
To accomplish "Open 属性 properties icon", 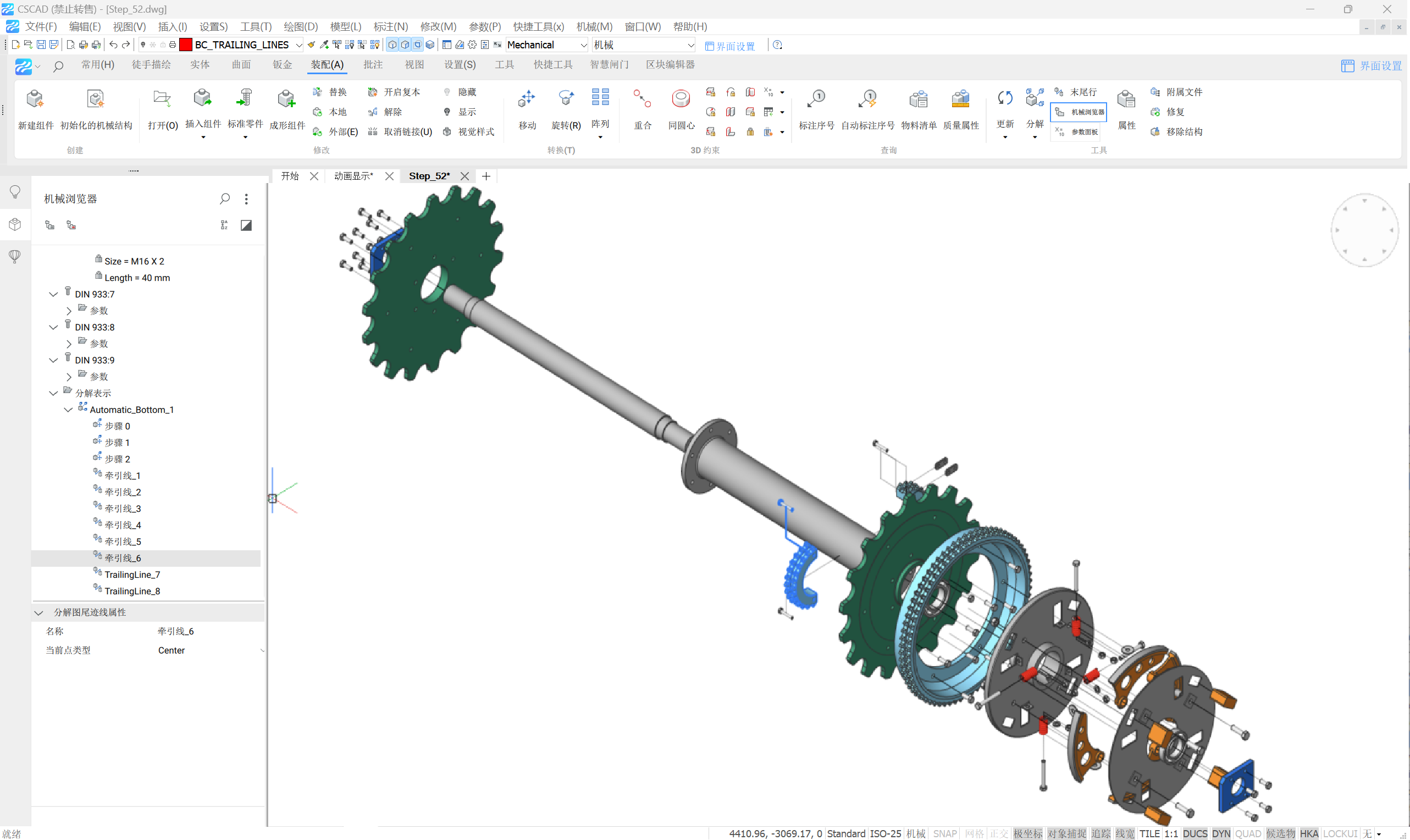I will click(x=1126, y=99).
